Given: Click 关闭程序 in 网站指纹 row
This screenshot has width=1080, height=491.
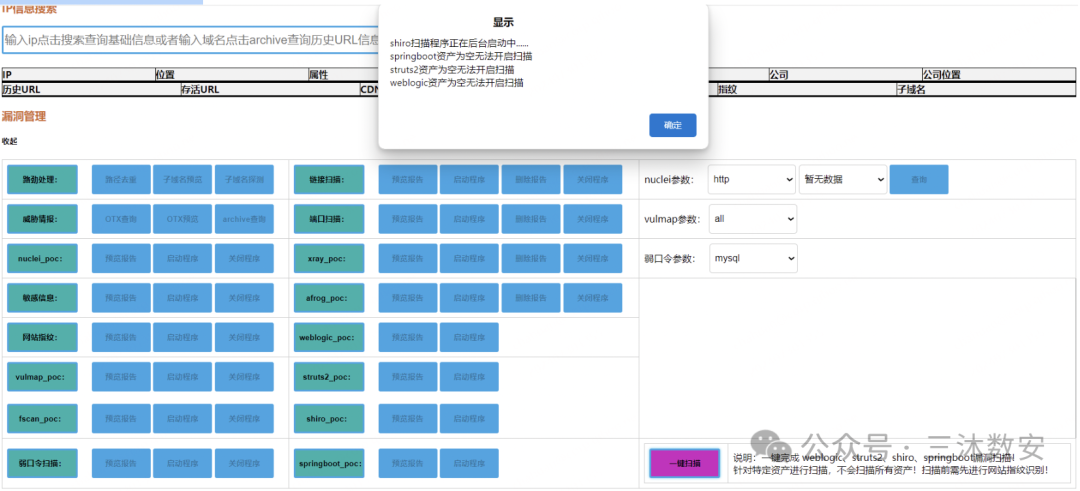Looking at the screenshot, I should (x=244, y=337).
